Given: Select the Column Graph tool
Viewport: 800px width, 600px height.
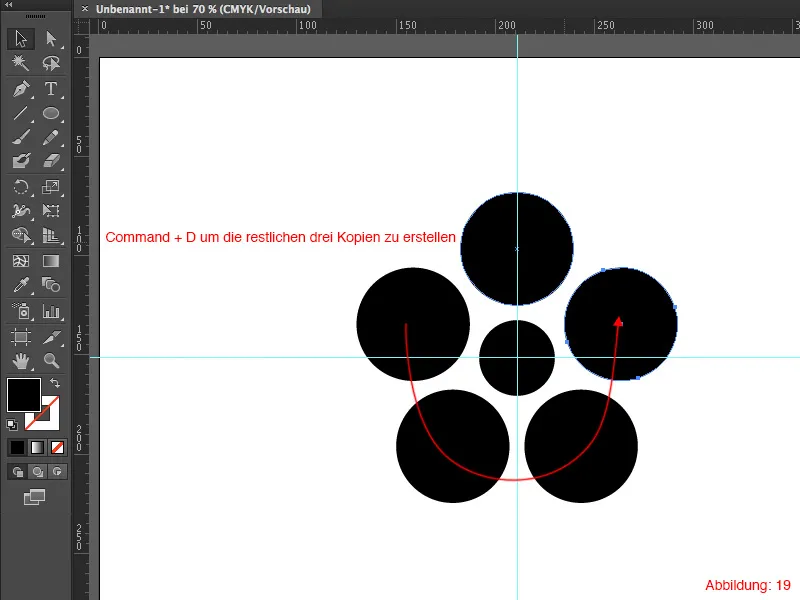Looking at the screenshot, I should [x=51, y=311].
